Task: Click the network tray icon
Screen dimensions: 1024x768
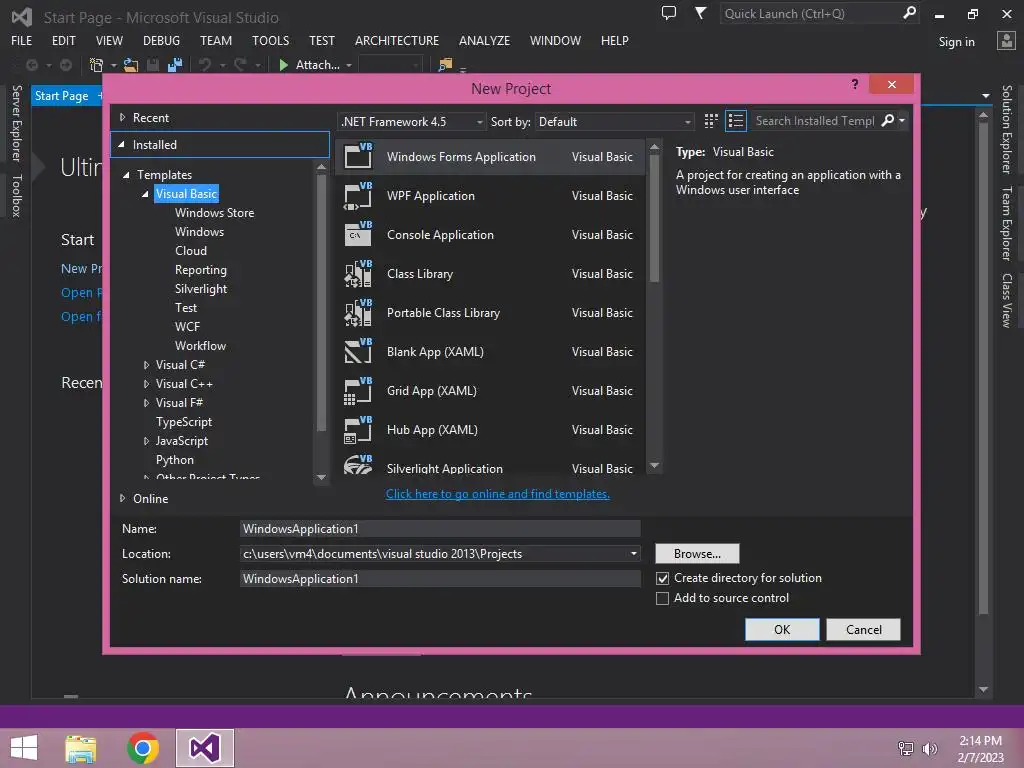Action: 906,748
